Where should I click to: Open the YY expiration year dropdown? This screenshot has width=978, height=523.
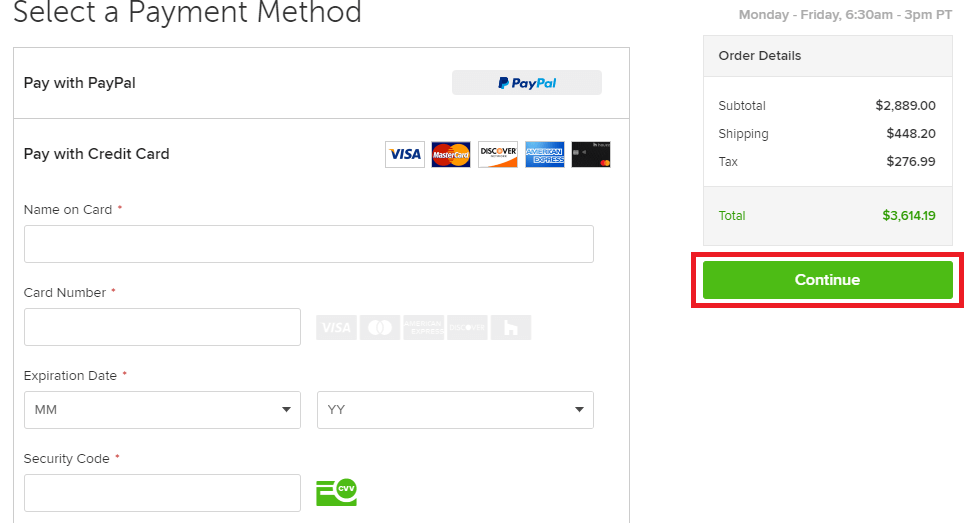click(455, 410)
